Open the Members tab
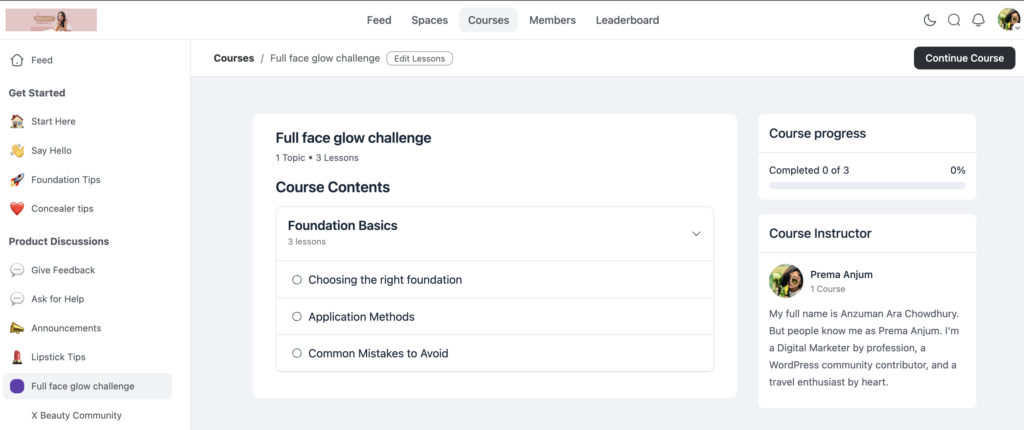Image resolution: width=1024 pixels, height=430 pixels. pyautogui.click(x=552, y=20)
